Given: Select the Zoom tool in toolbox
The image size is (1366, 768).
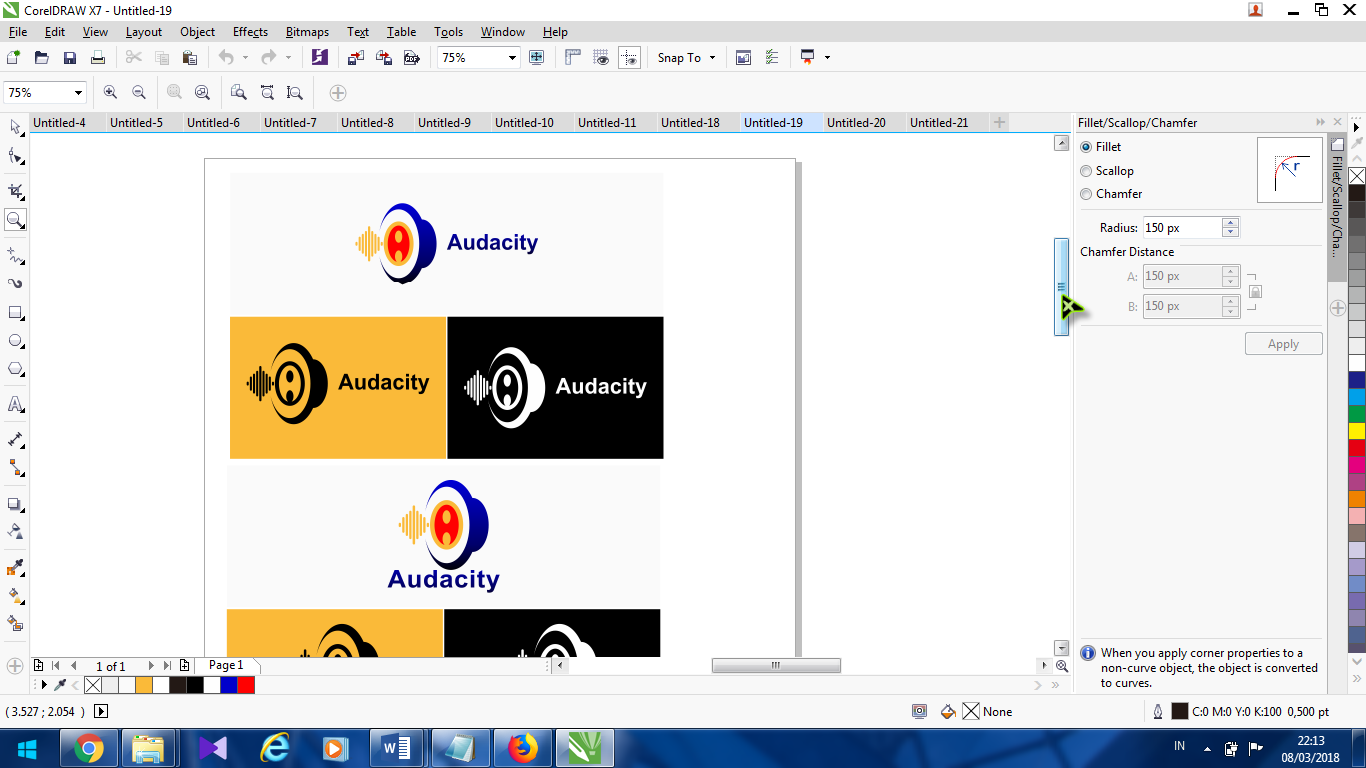Looking at the screenshot, I should coord(16,220).
